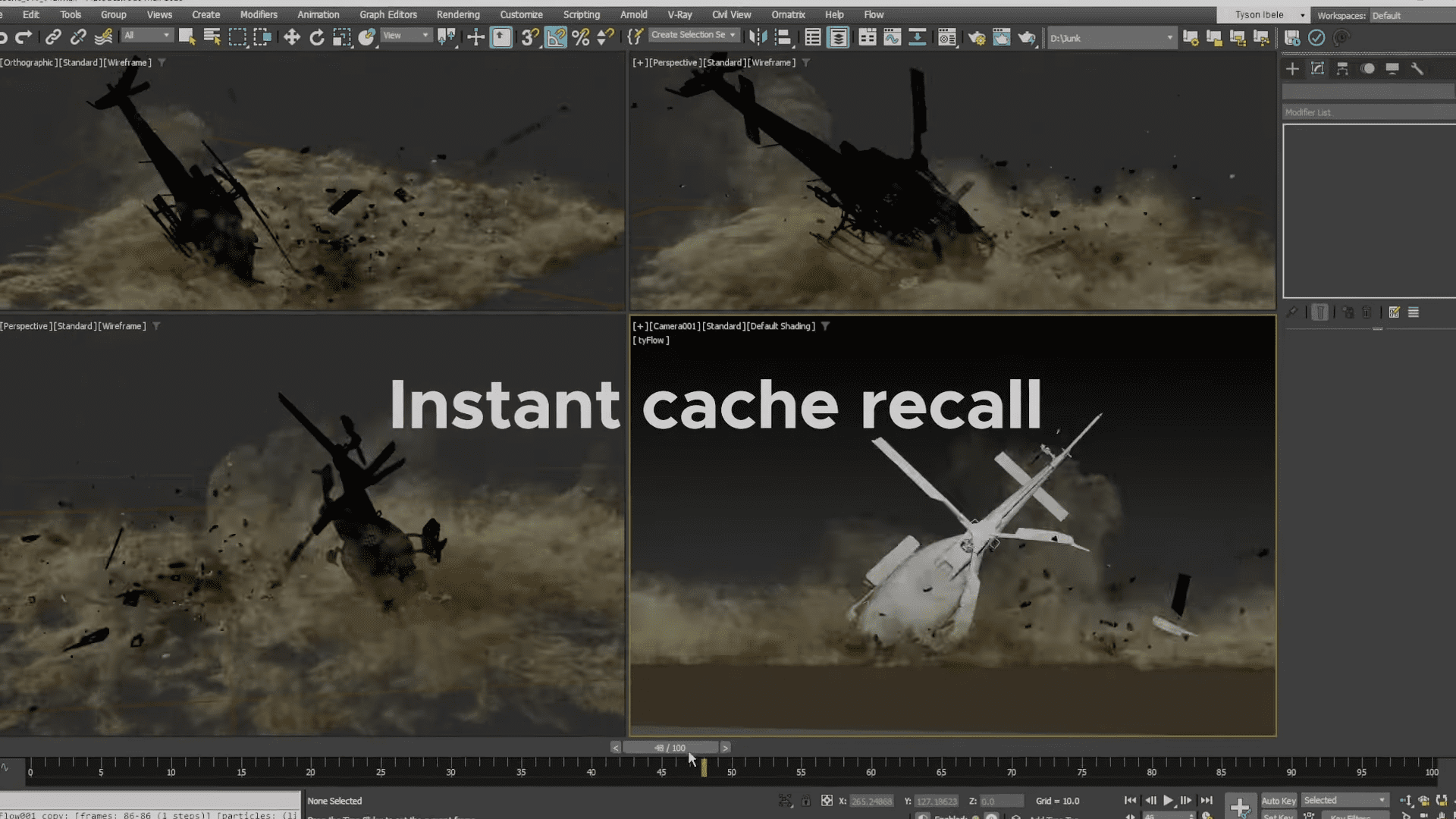1456x819 pixels.
Task: Toggle Angle Snap mode
Action: [556, 36]
